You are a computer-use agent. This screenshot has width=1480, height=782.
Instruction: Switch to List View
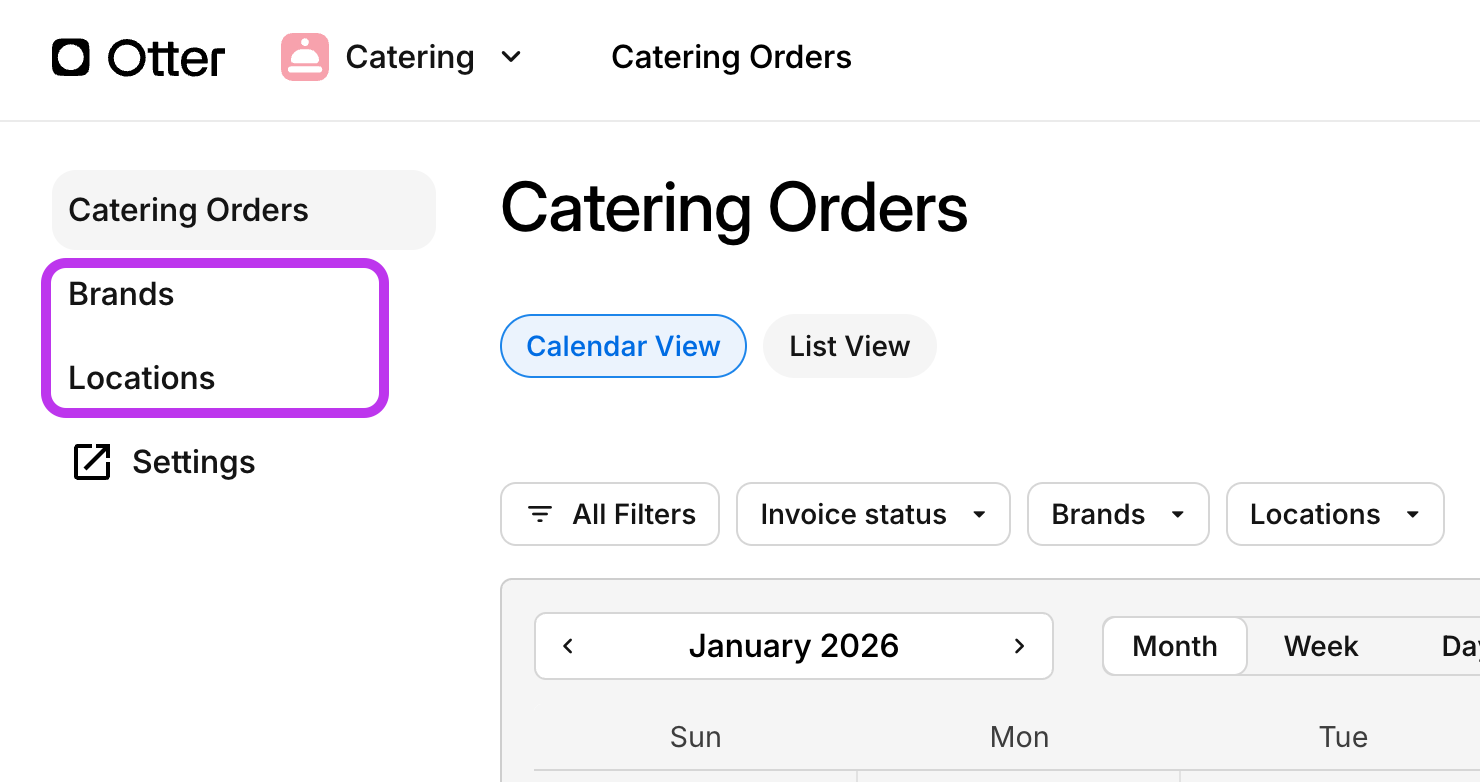pos(849,345)
